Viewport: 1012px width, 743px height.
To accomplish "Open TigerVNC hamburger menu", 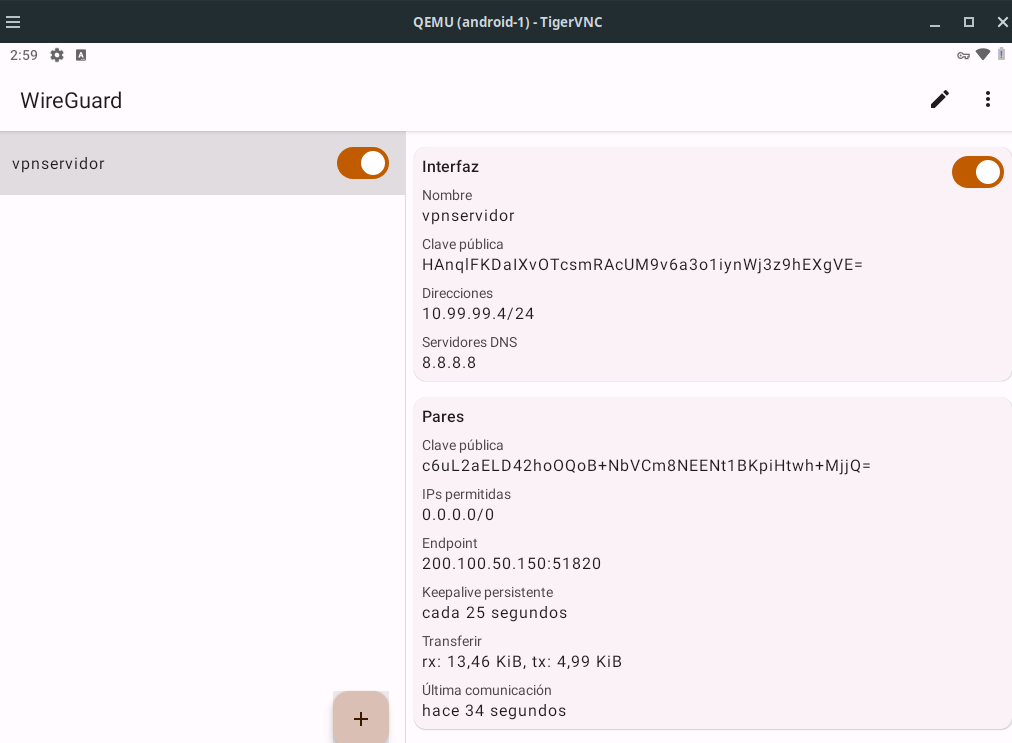I will tap(13, 22).
